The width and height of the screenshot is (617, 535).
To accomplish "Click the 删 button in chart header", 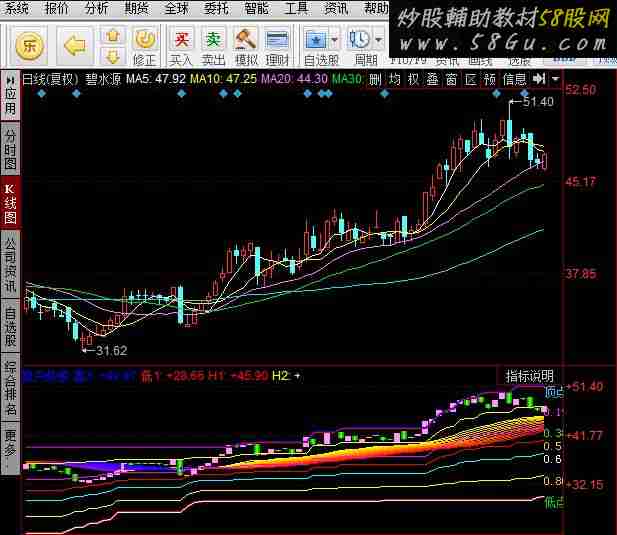I will 375,79.
